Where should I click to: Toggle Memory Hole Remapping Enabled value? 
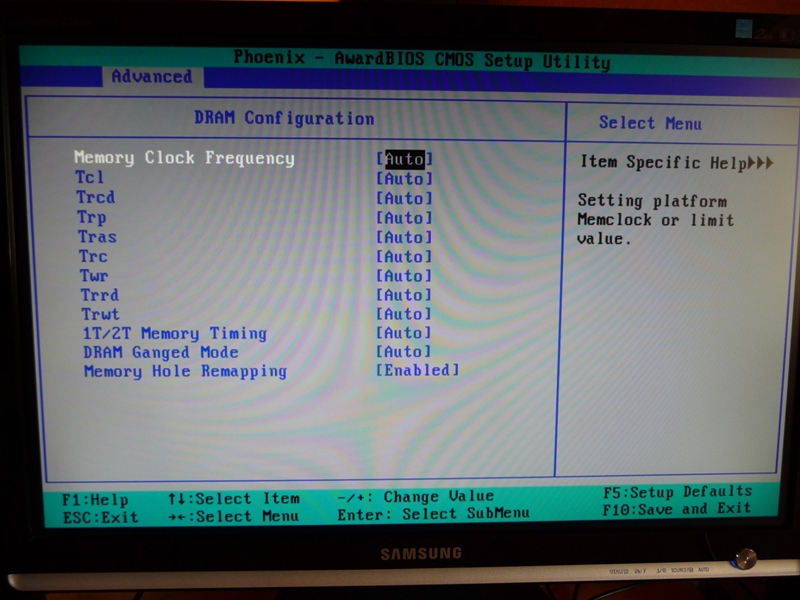point(417,370)
